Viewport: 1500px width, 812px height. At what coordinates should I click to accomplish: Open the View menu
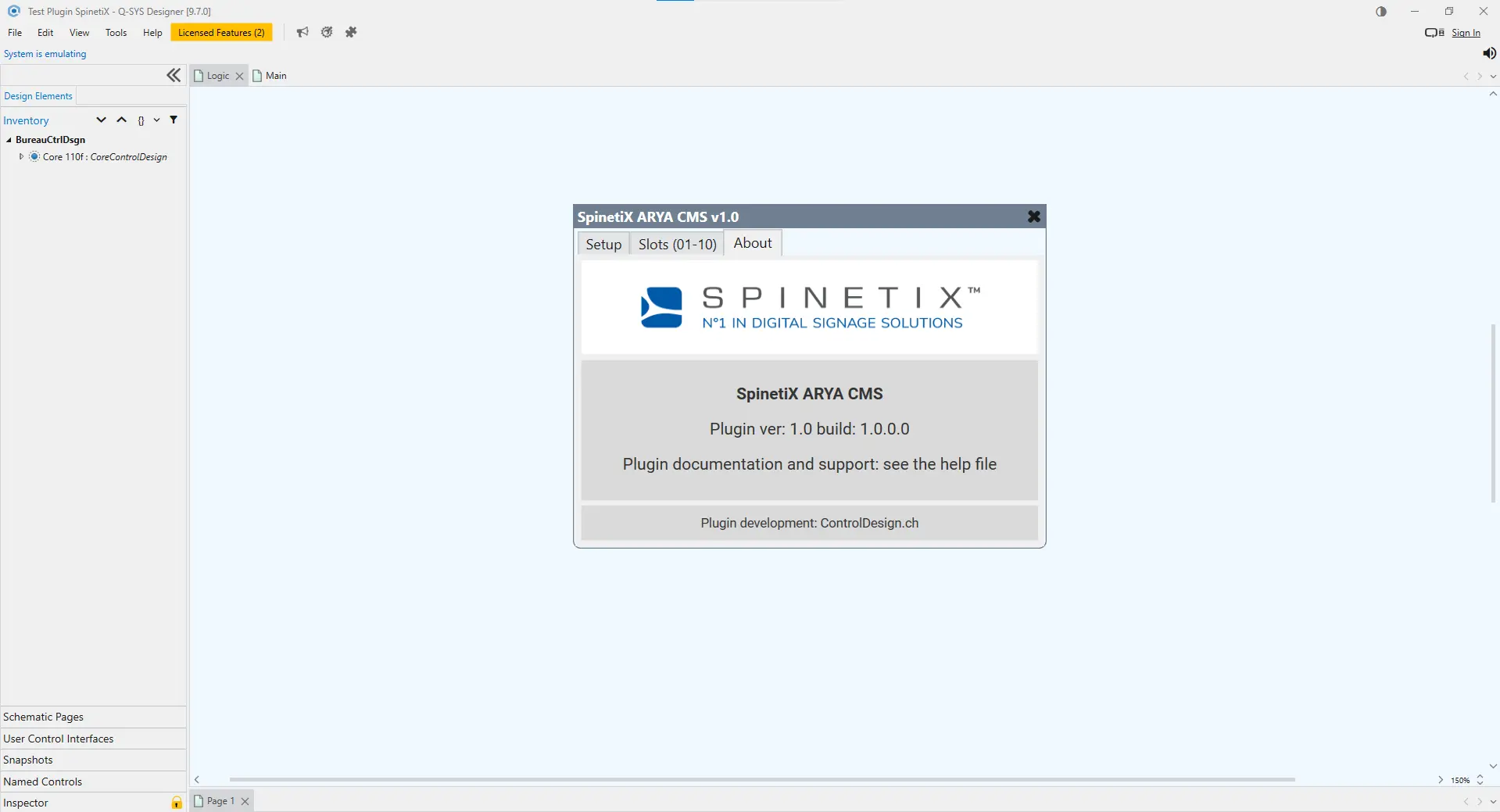[79, 33]
